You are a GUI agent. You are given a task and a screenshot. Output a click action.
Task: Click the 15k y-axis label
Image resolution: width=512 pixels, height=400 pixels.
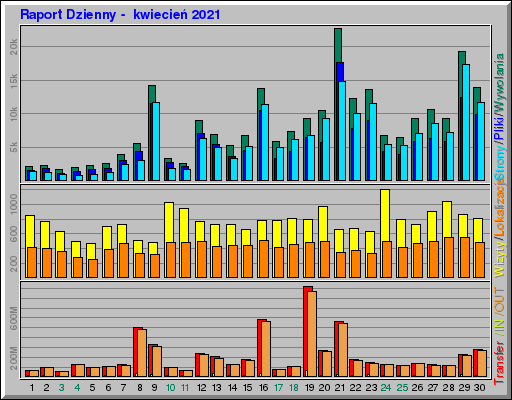click(x=14, y=81)
